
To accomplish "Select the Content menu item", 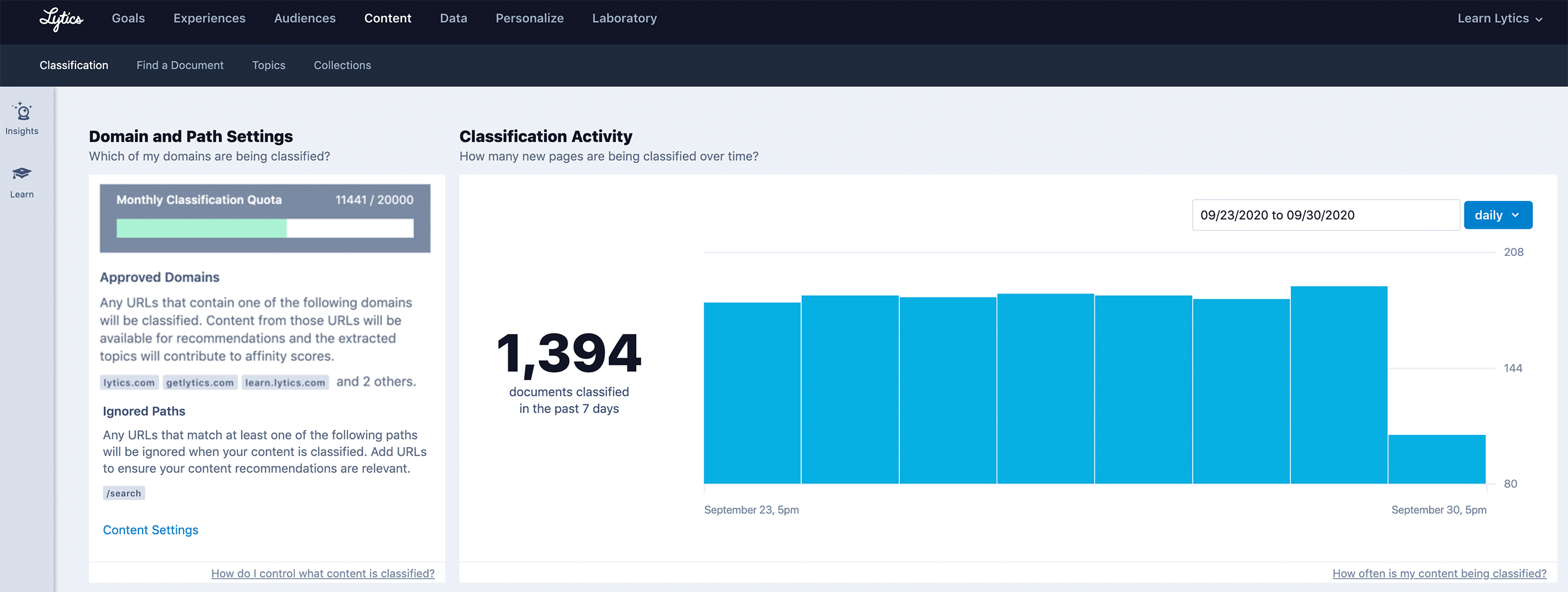I will point(388,18).
